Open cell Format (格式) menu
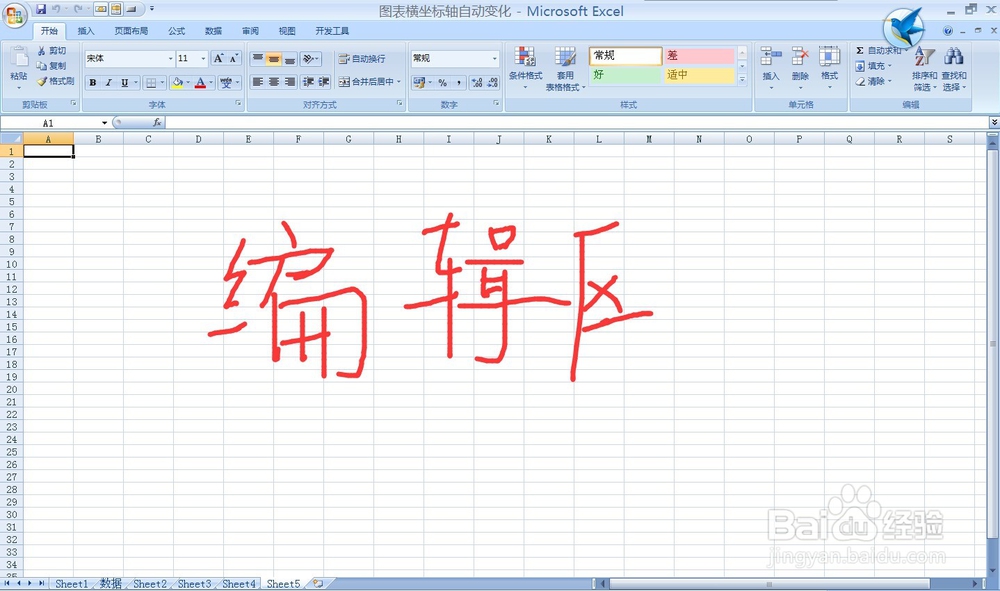Screen dimensions: 1000x591 click(829, 67)
